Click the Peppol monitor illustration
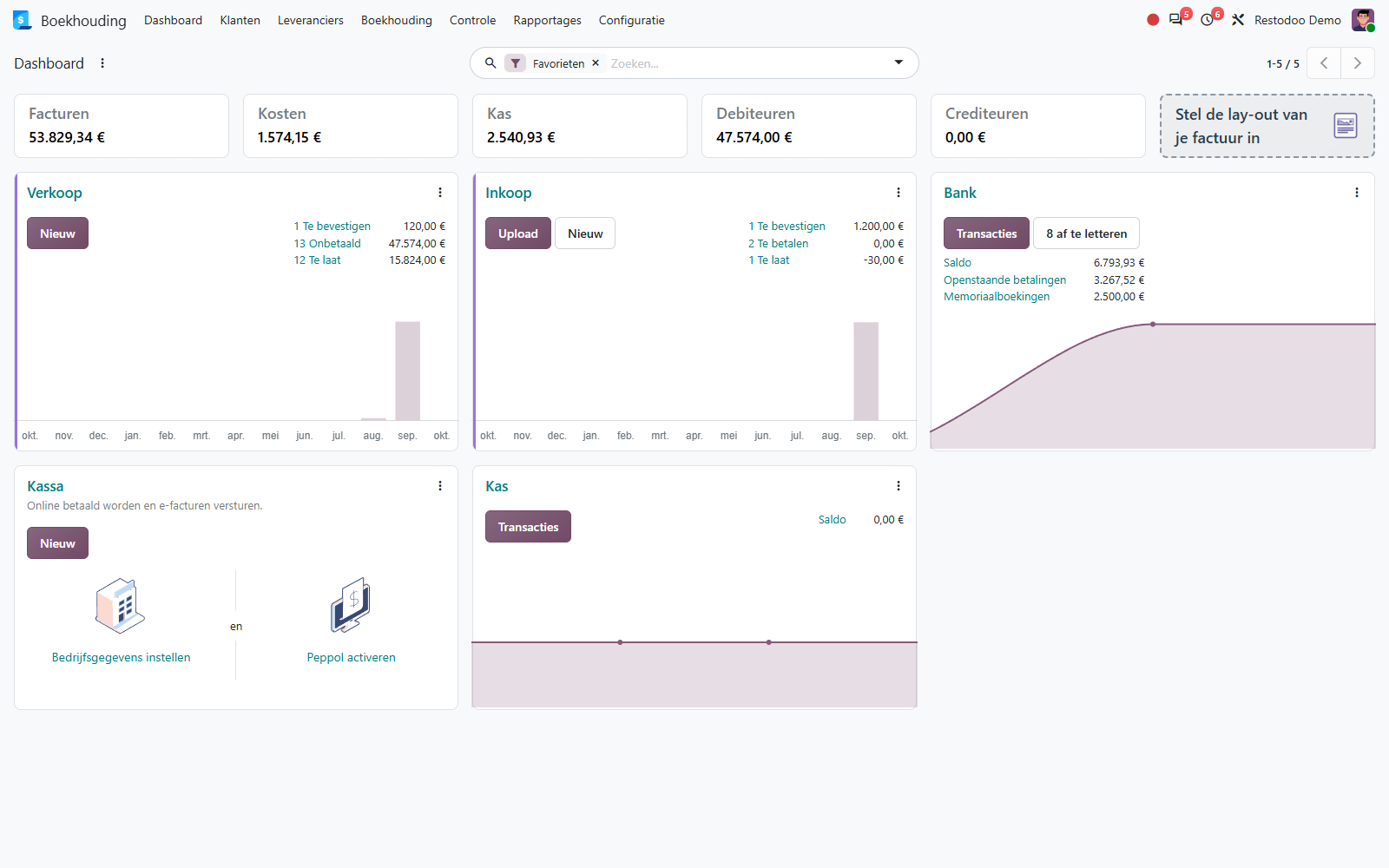Image resolution: width=1389 pixels, height=868 pixels. click(x=351, y=605)
